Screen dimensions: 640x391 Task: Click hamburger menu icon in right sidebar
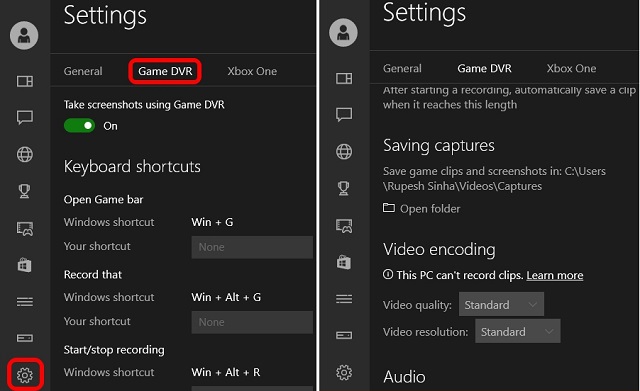click(x=344, y=299)
